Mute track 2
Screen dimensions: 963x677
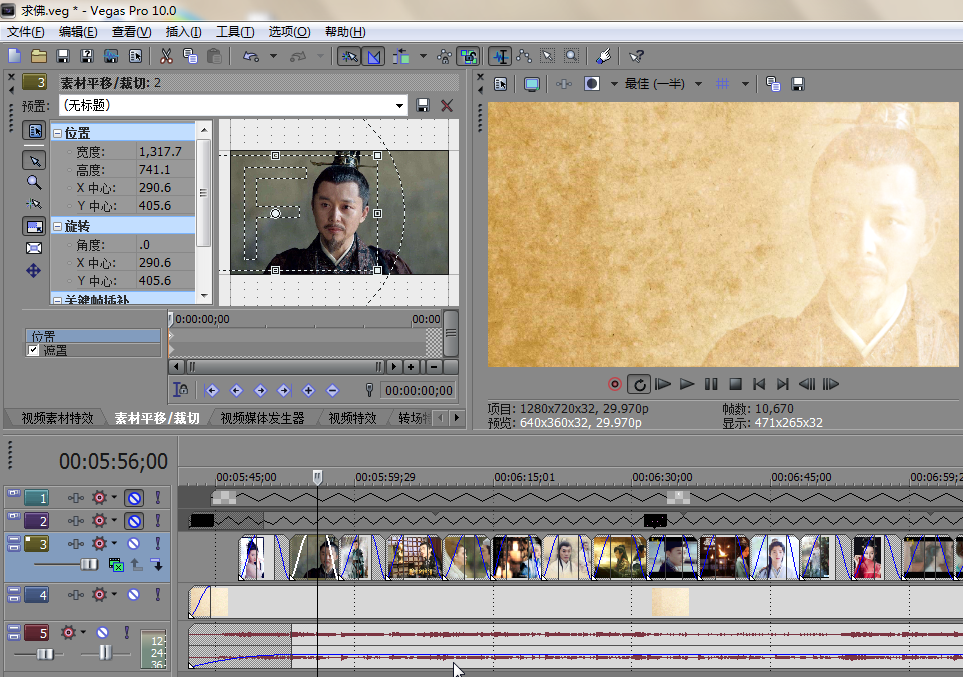pyautogui.click(x=134, y=522)
